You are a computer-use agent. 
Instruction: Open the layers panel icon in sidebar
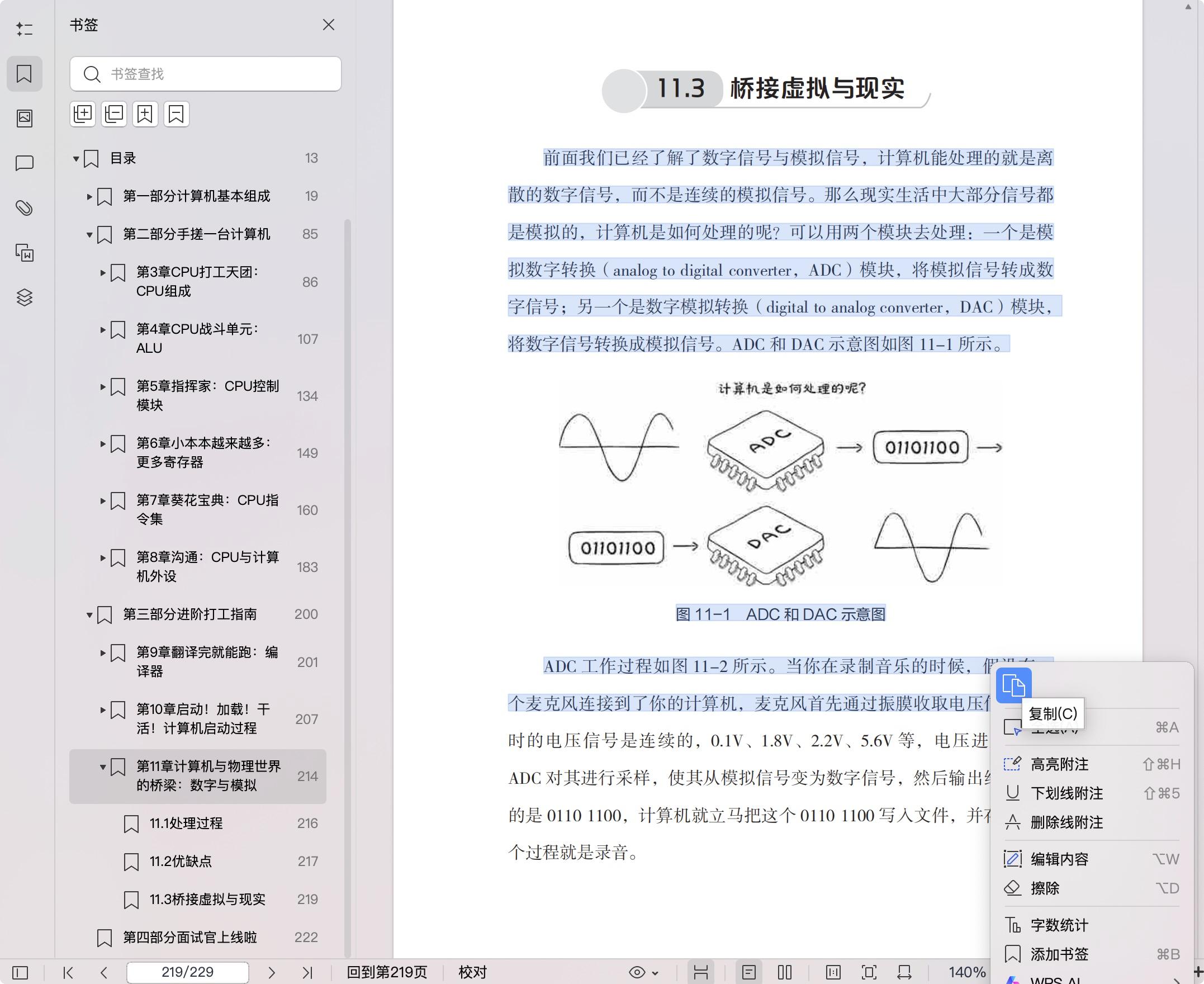pyautogui.click(x=25, y=297)
